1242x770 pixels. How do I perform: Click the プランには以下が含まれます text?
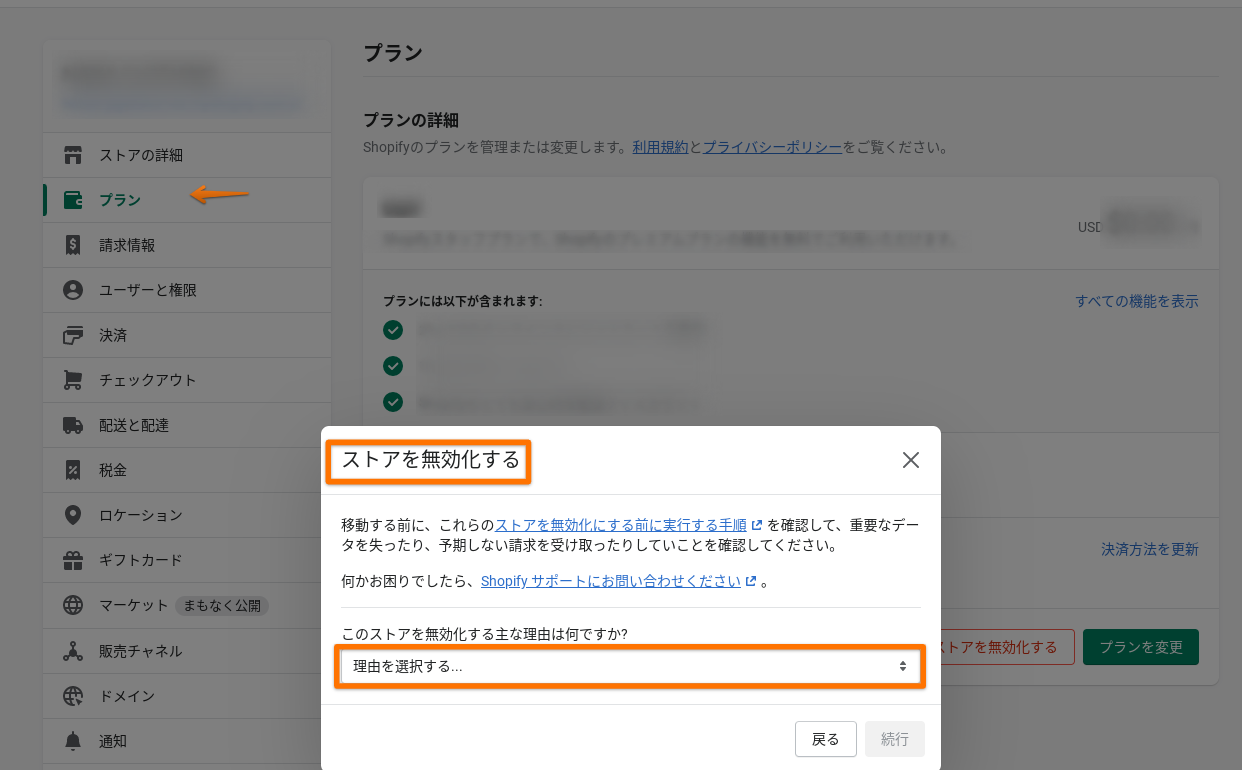462,300
